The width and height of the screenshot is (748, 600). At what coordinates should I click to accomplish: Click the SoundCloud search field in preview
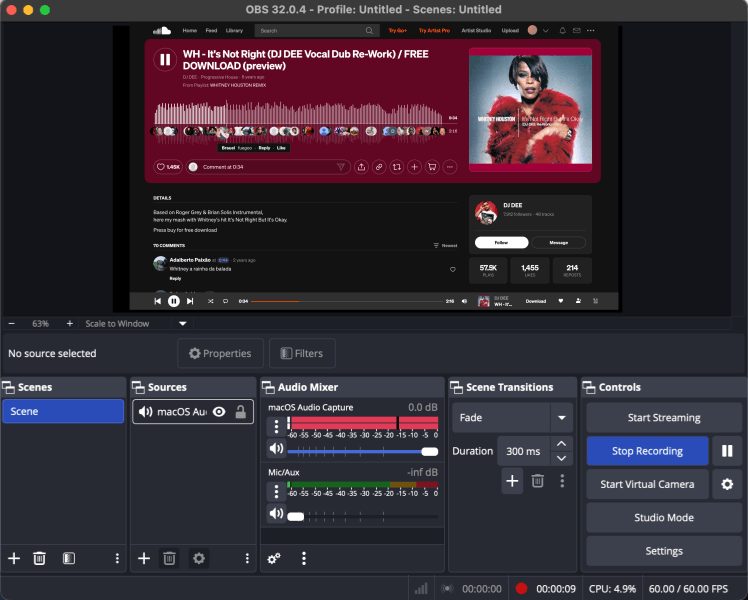click(316, 31)
